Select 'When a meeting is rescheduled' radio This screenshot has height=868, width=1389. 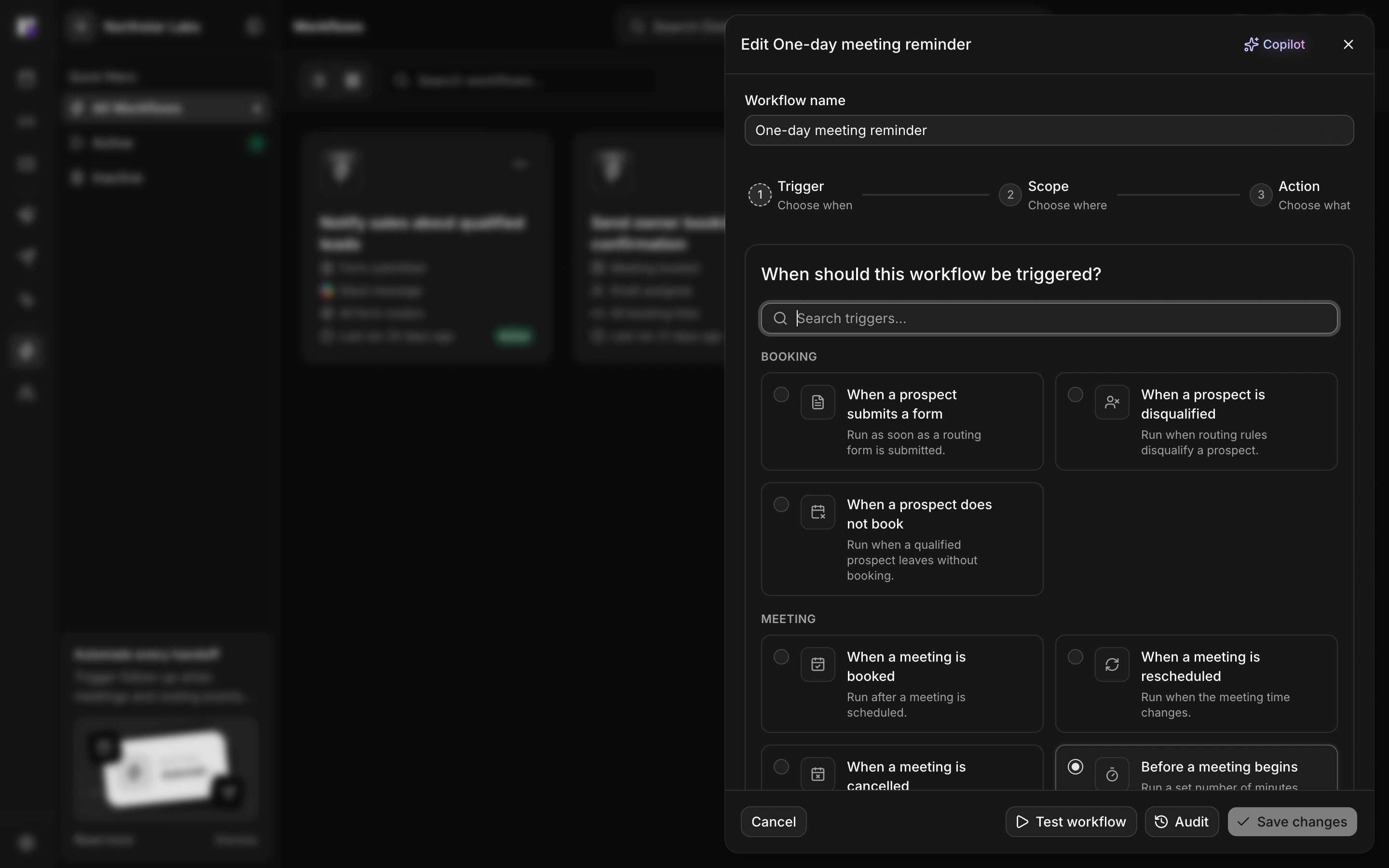(1075, 657)
